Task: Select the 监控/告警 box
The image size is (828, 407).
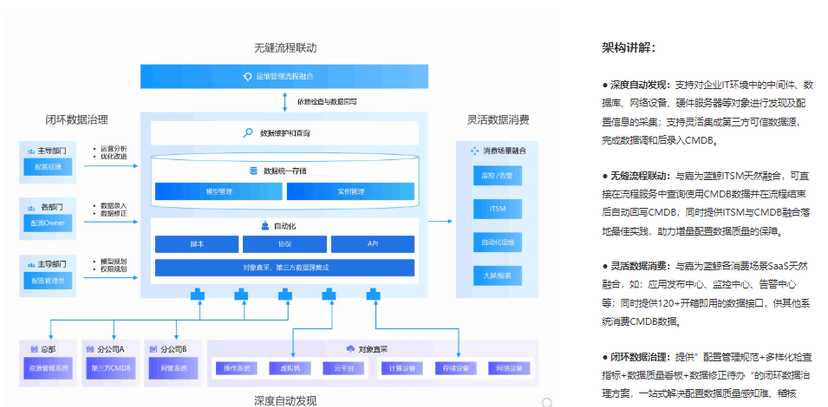Action: (x=497, y=175)
